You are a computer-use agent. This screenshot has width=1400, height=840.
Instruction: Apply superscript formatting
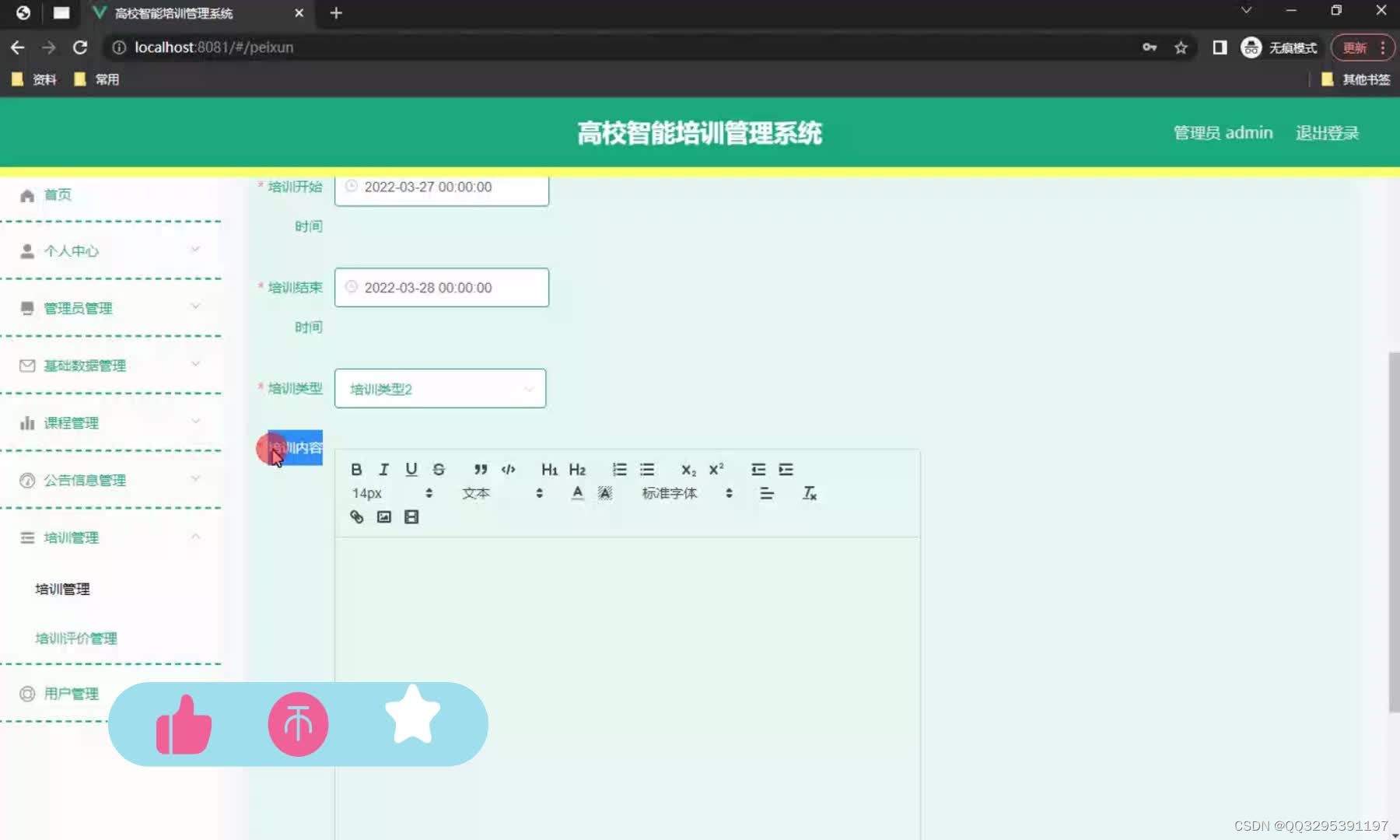pyautogui.click(x=716, y=469)
